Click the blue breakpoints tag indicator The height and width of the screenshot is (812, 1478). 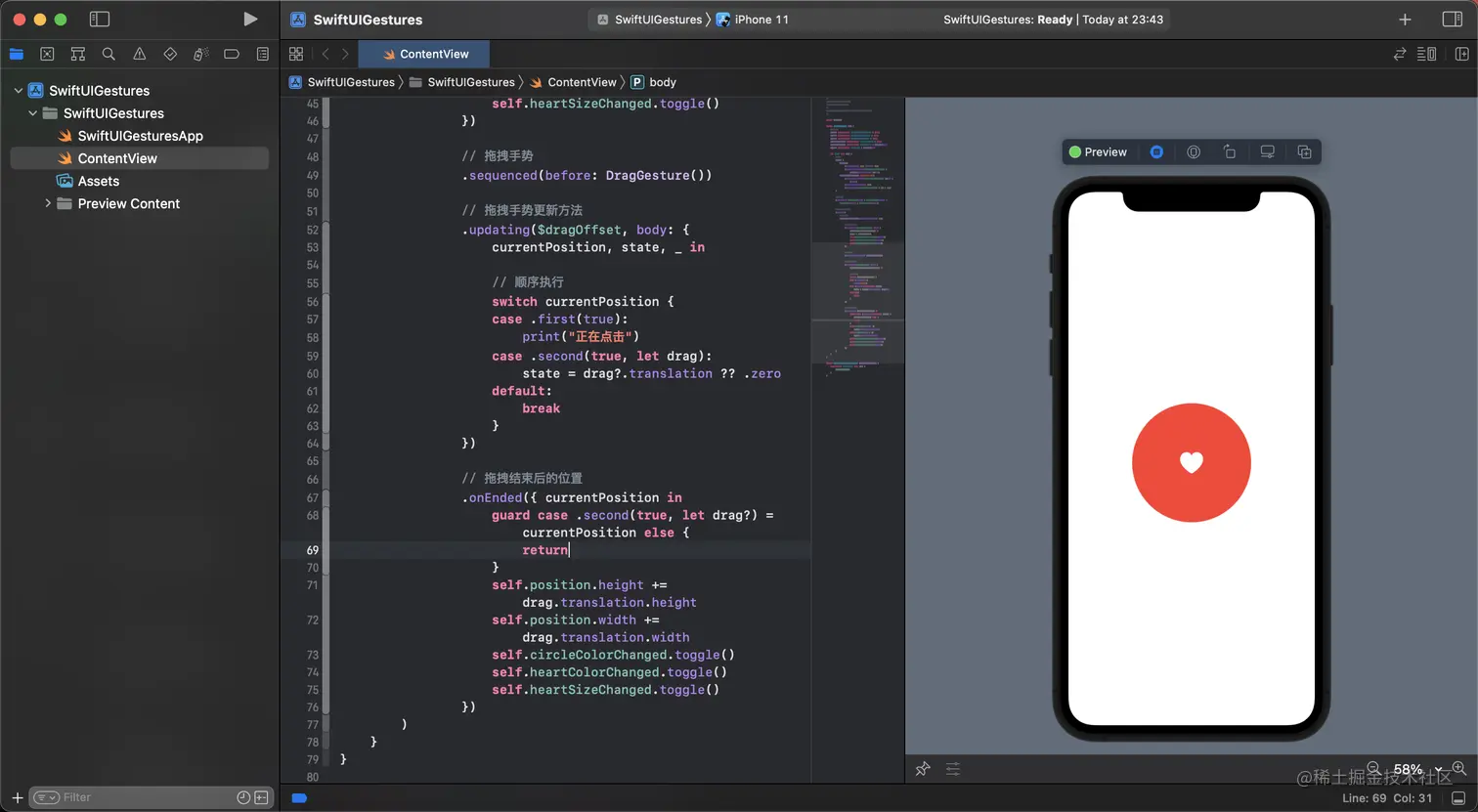(x=299, y=797)
